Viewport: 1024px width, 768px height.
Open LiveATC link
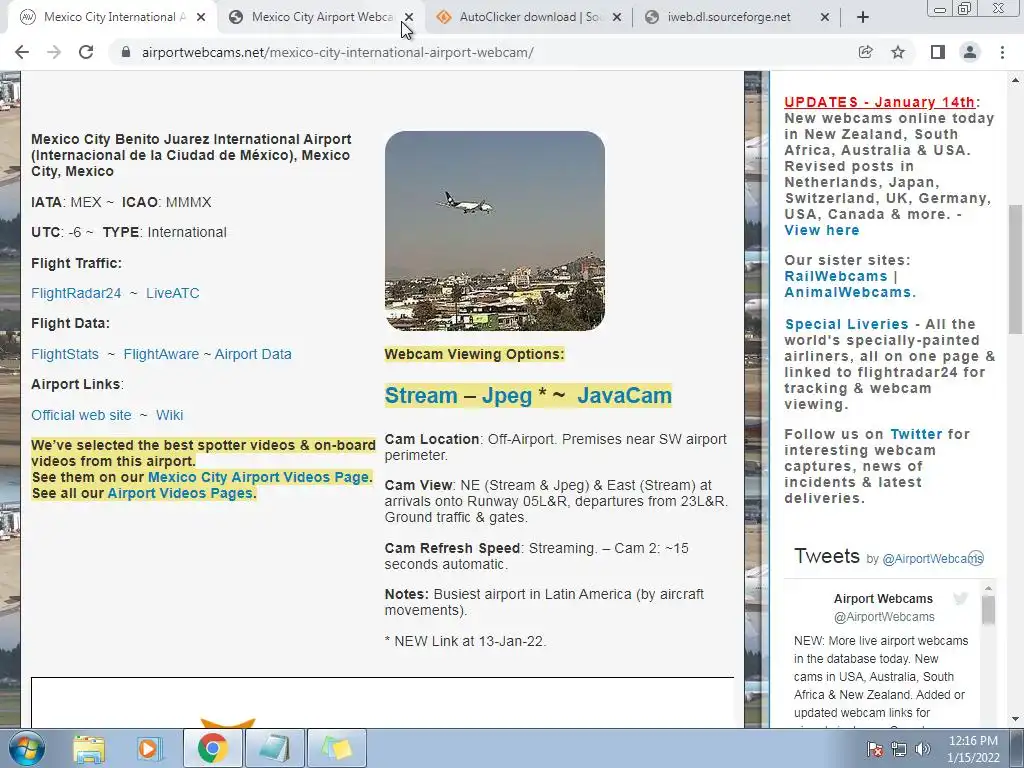[172, 293]
